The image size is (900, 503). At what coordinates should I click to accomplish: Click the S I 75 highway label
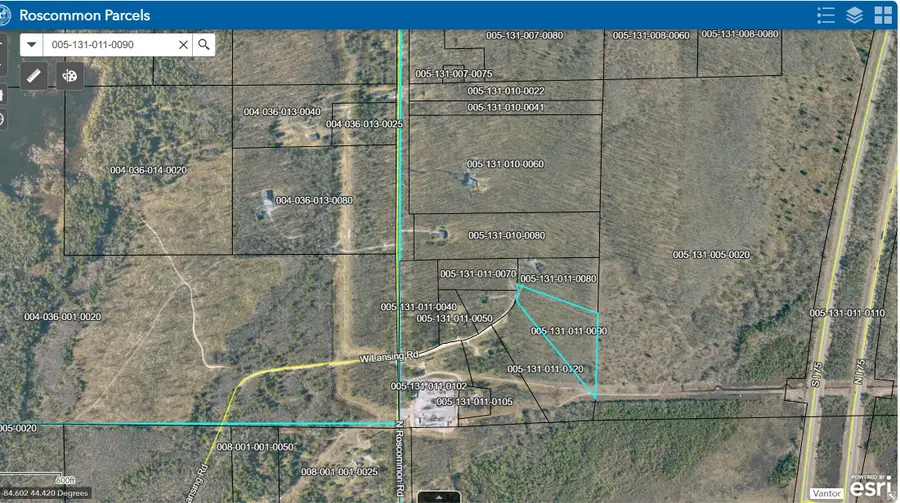coord(817,375)
